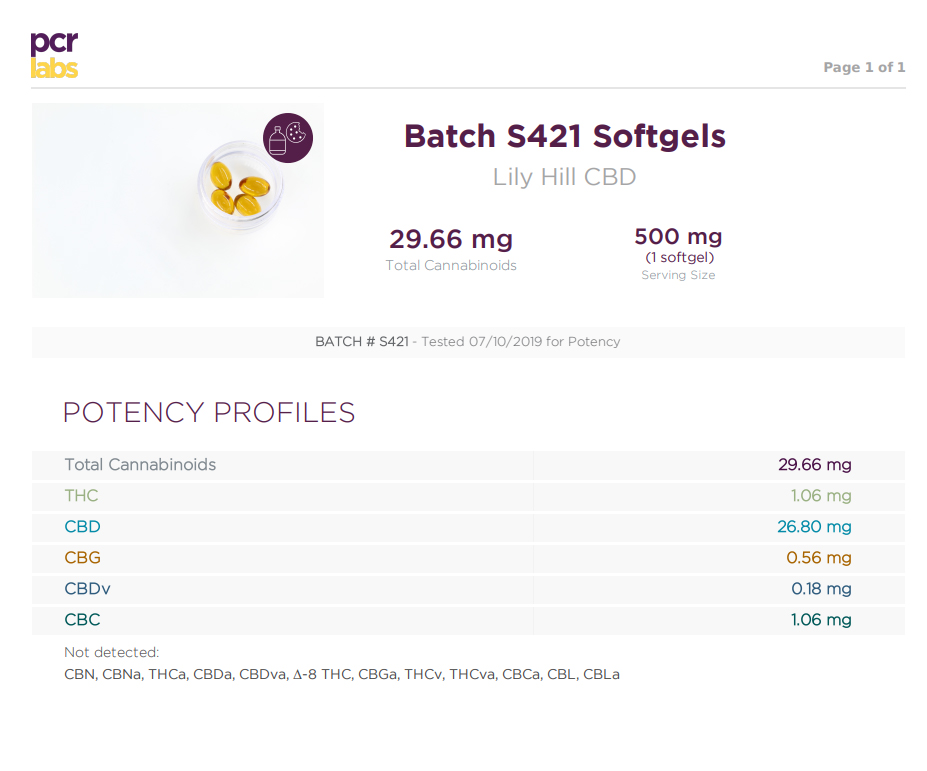The width and height of the screenshot is (927, 771).
Task: Click the CBC row label
Action: (x=82, y=620)
